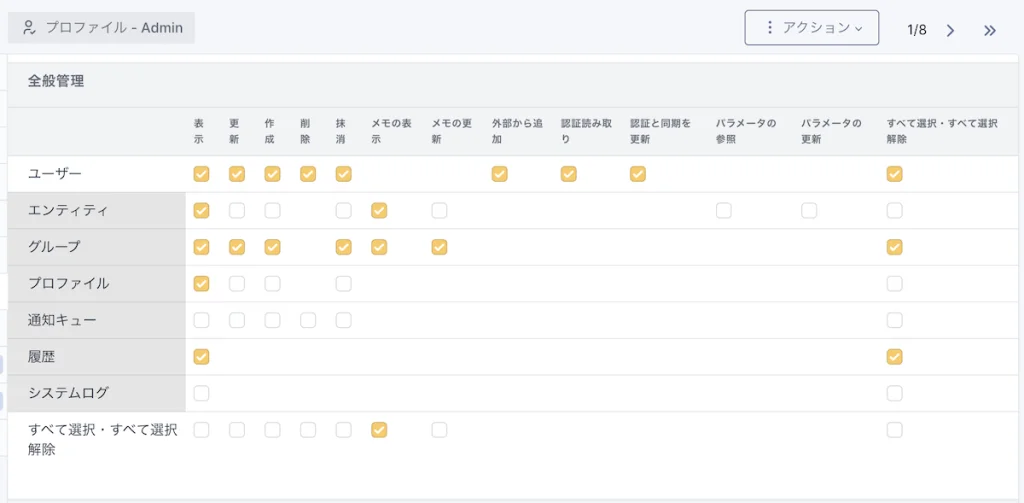Image resolution: width=1024 pixels, height=503 pixels.
Task: Select all rows in 作成 column
Action: tap(272, 430)
